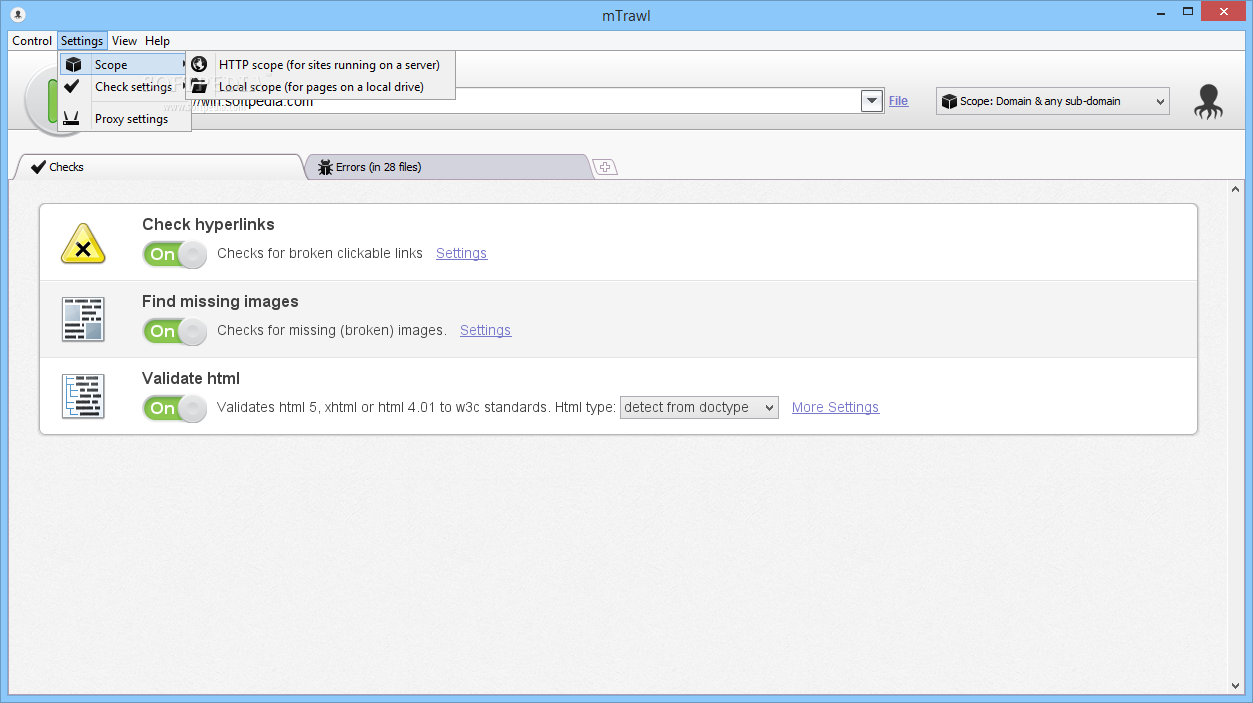
Task: Click the checkmark icon beside Check settings
Action: tap(72, 87)
